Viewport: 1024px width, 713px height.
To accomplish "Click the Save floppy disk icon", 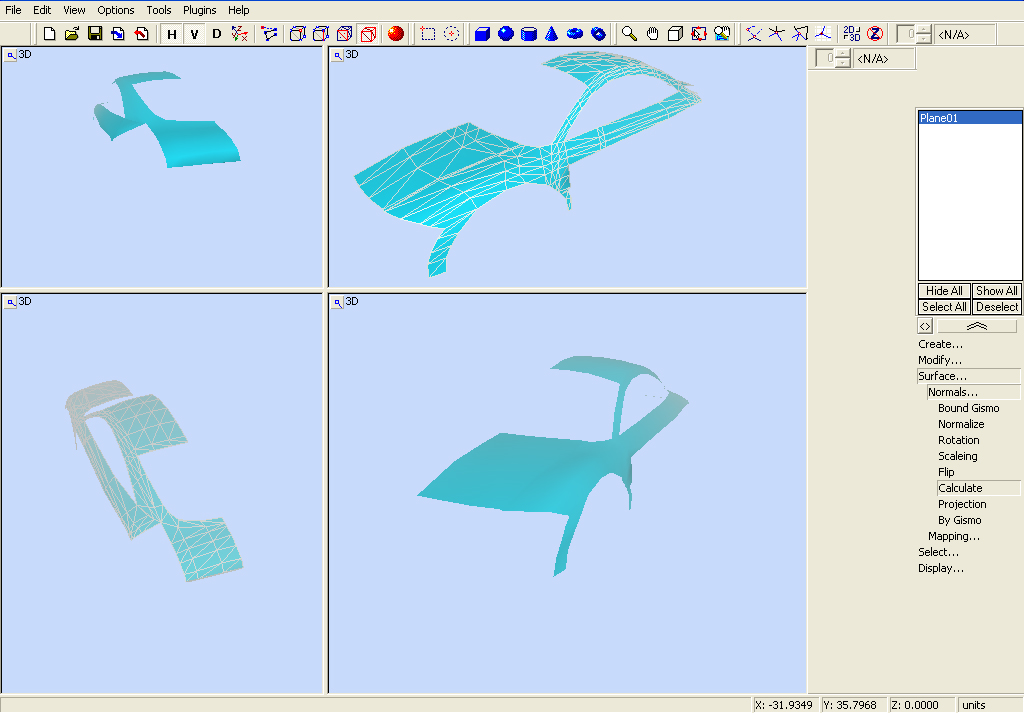I will coord(95,34).
